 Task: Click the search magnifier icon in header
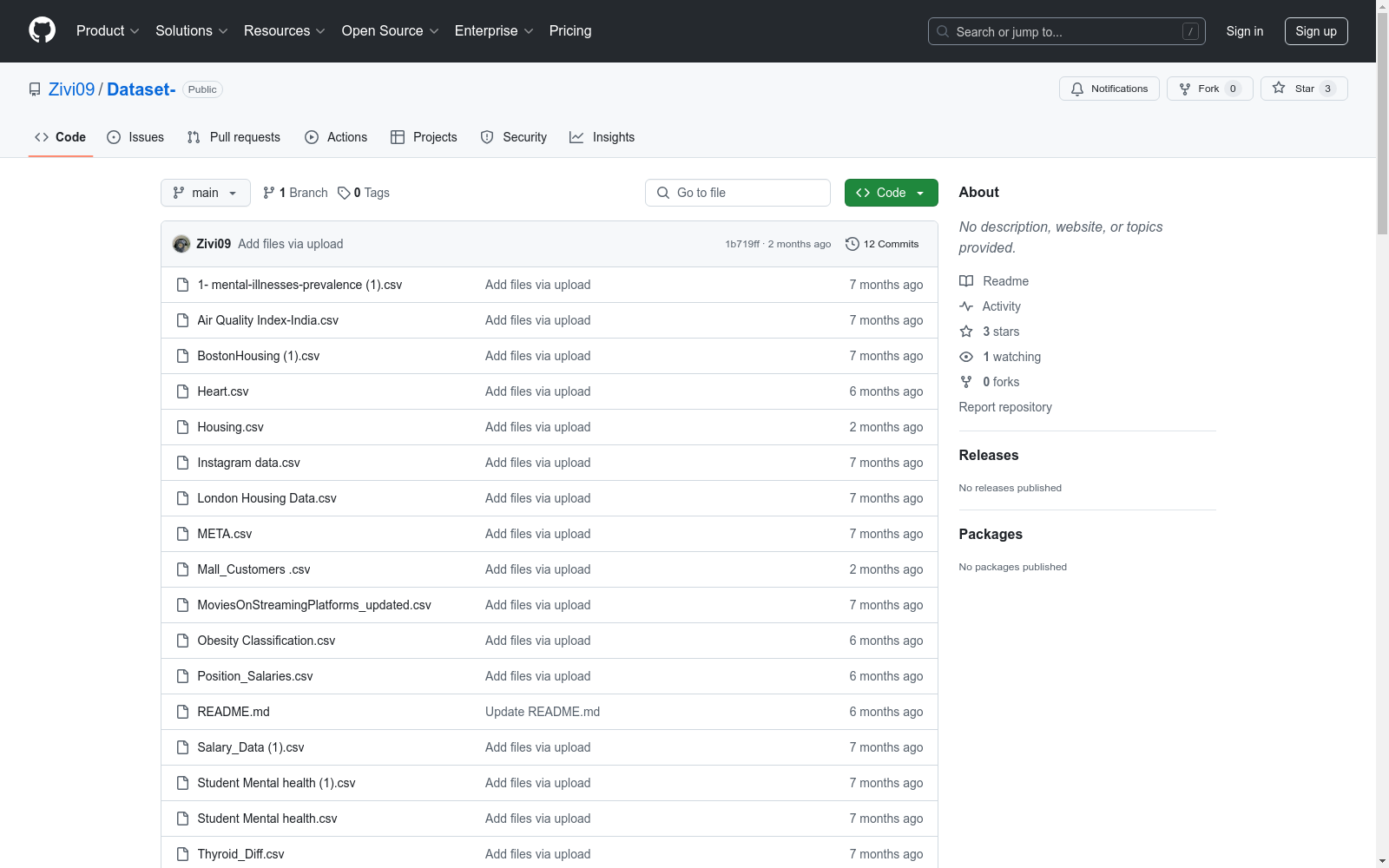click(943, 31)
